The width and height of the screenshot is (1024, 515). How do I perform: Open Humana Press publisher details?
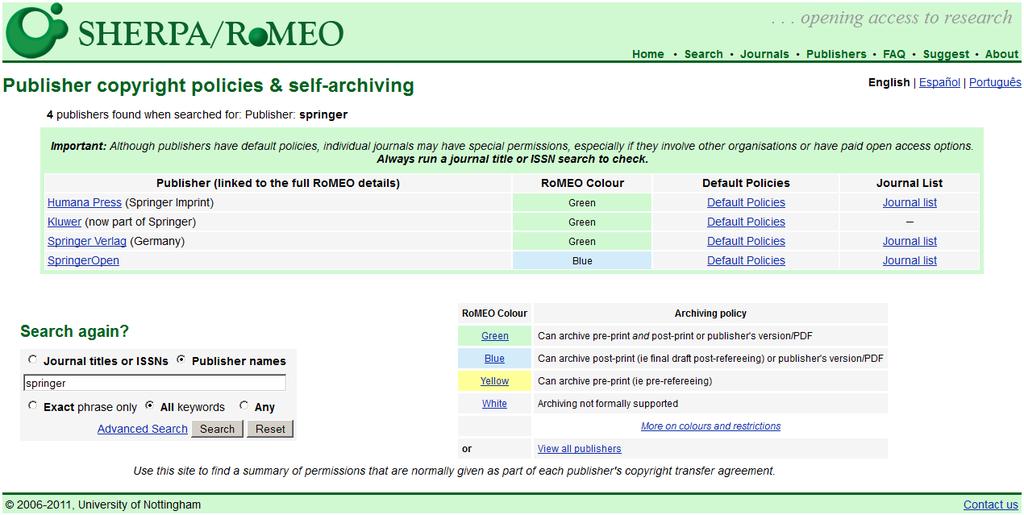[84, 202]
